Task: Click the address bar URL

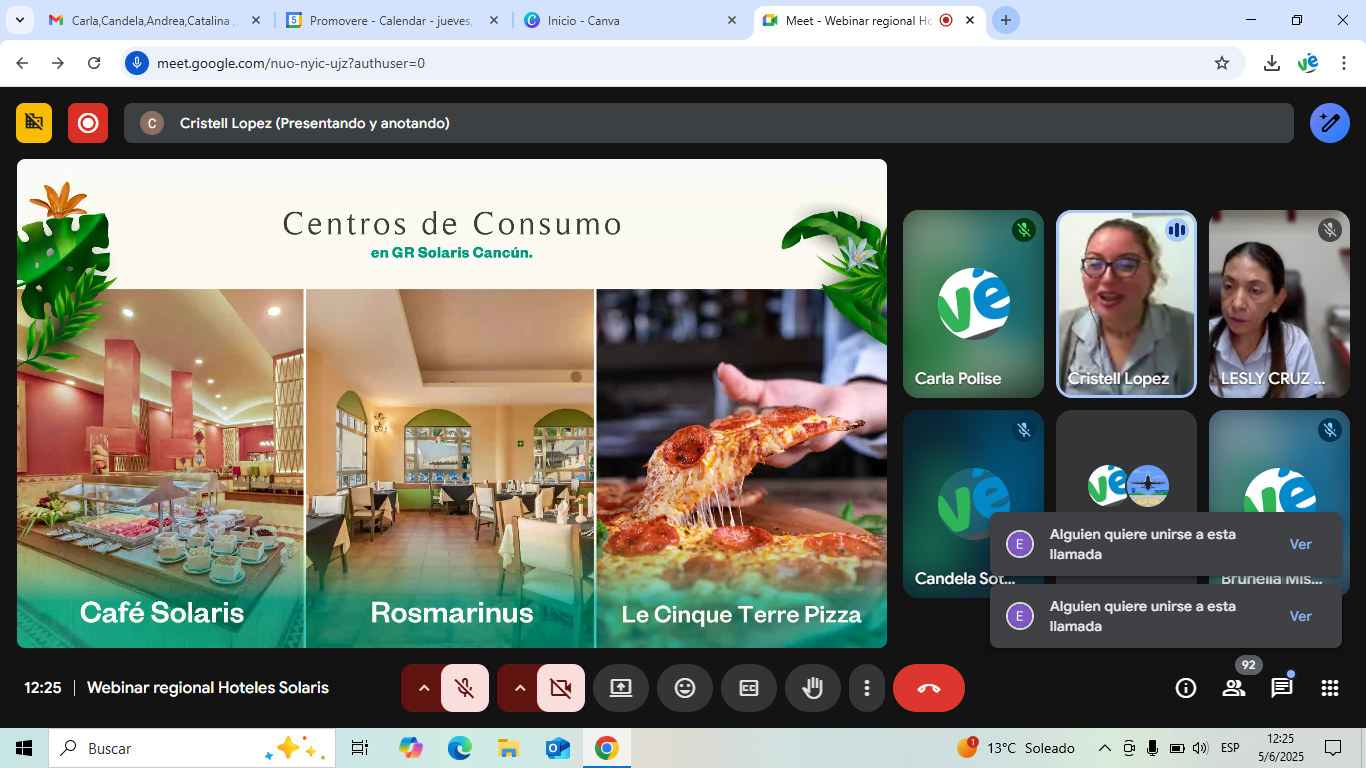Action: tap(291, 63)
